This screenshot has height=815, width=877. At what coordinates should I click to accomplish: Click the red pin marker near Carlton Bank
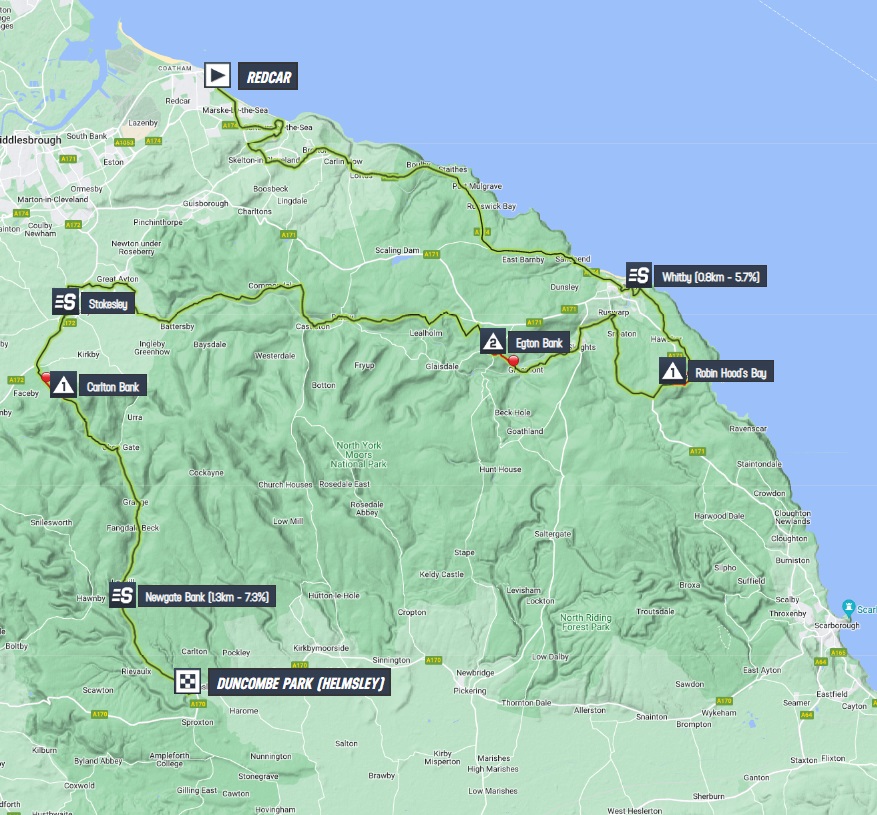[x=44, y=377]
